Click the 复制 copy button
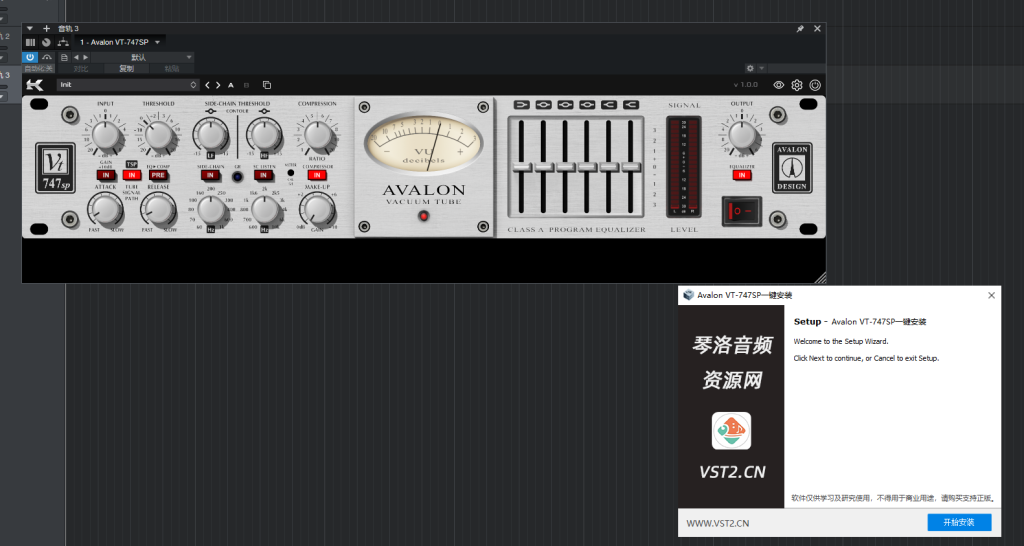The height and width of the screenshot is (546, 1024). click(126, 69)
